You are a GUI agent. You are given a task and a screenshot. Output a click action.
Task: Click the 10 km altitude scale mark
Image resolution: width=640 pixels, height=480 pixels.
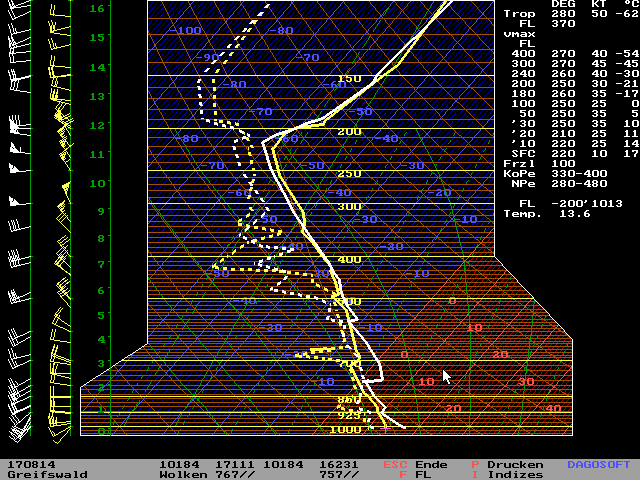tap(98, 183)
